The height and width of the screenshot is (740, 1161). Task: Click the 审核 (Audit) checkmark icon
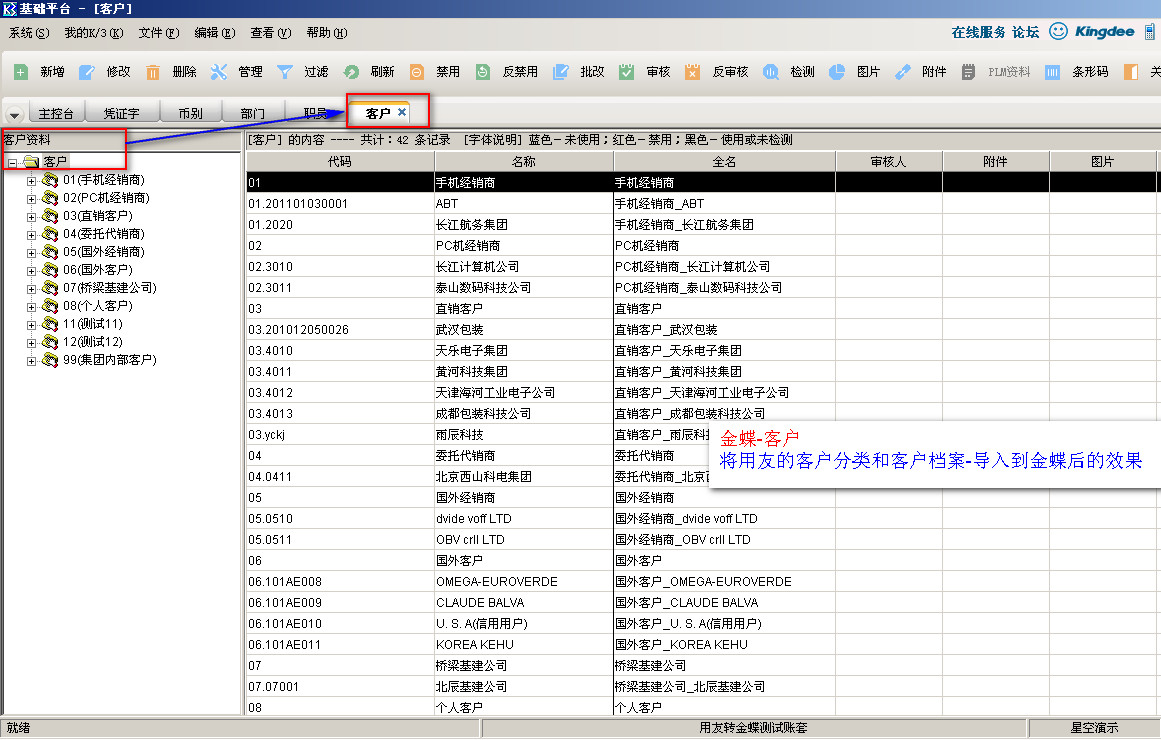(x=627, y=72)
